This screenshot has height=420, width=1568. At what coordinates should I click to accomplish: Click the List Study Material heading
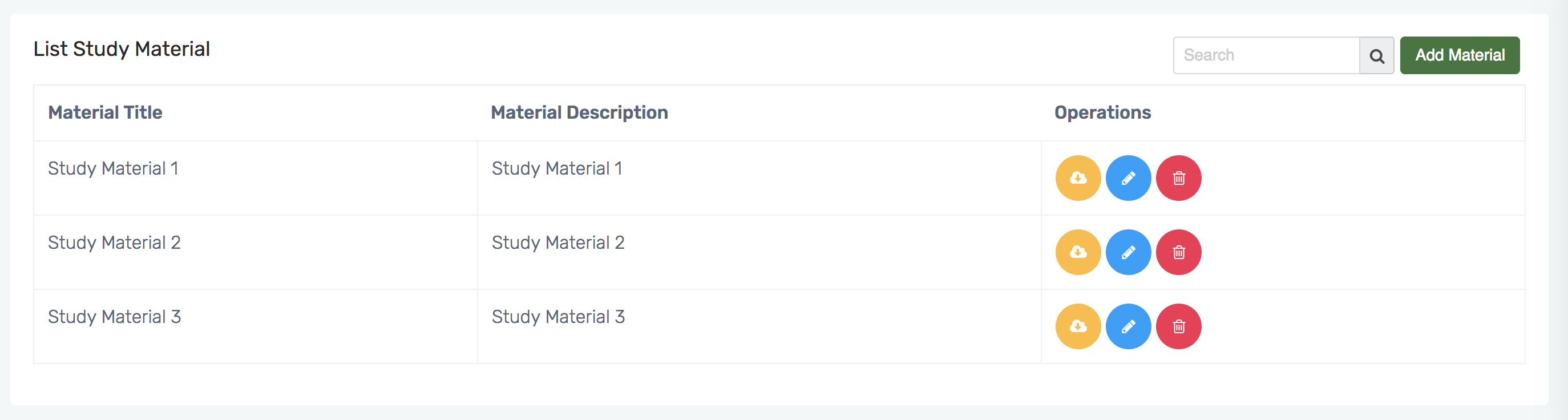click(122, 49)
